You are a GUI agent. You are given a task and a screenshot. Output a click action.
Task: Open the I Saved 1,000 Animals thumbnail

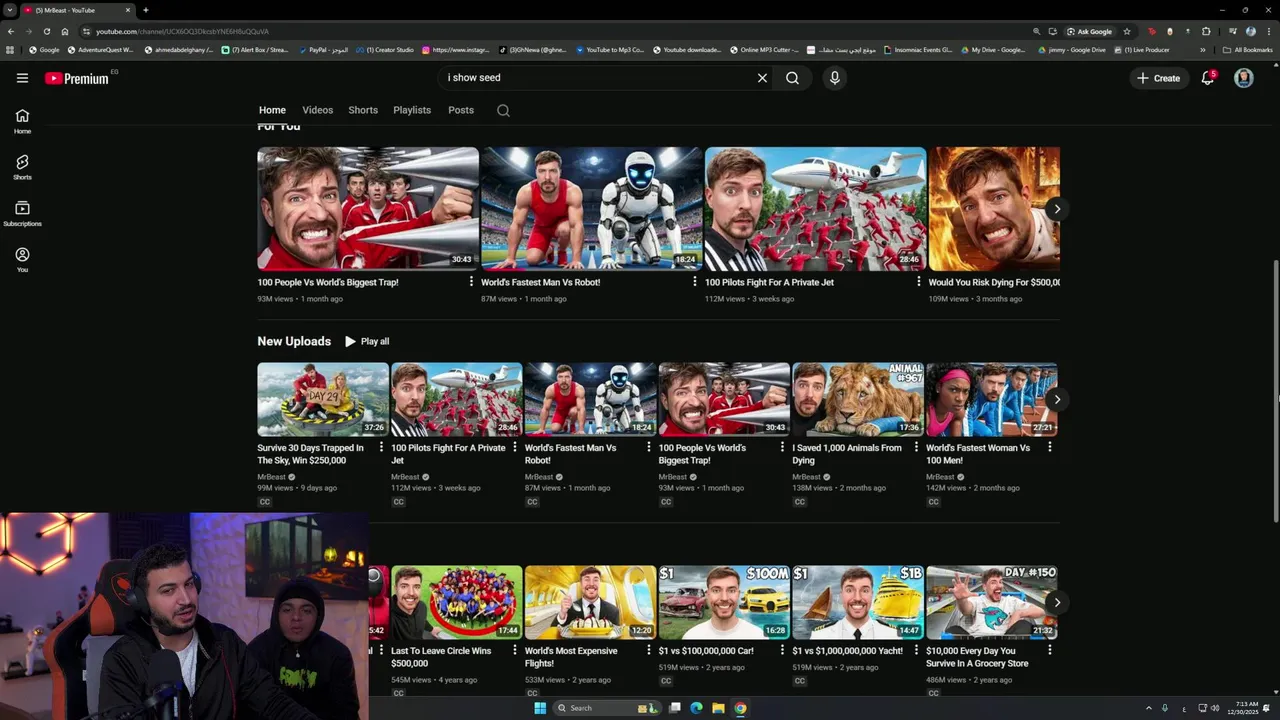(x=858, y=400)
